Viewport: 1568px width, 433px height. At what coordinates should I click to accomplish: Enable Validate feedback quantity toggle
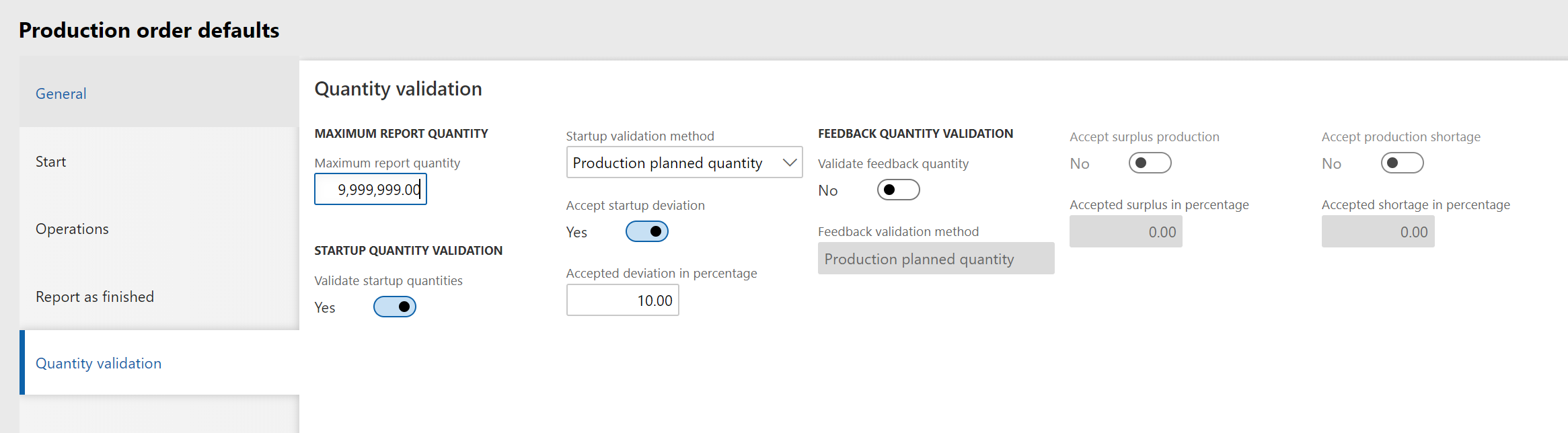click(x=898, y=190)
